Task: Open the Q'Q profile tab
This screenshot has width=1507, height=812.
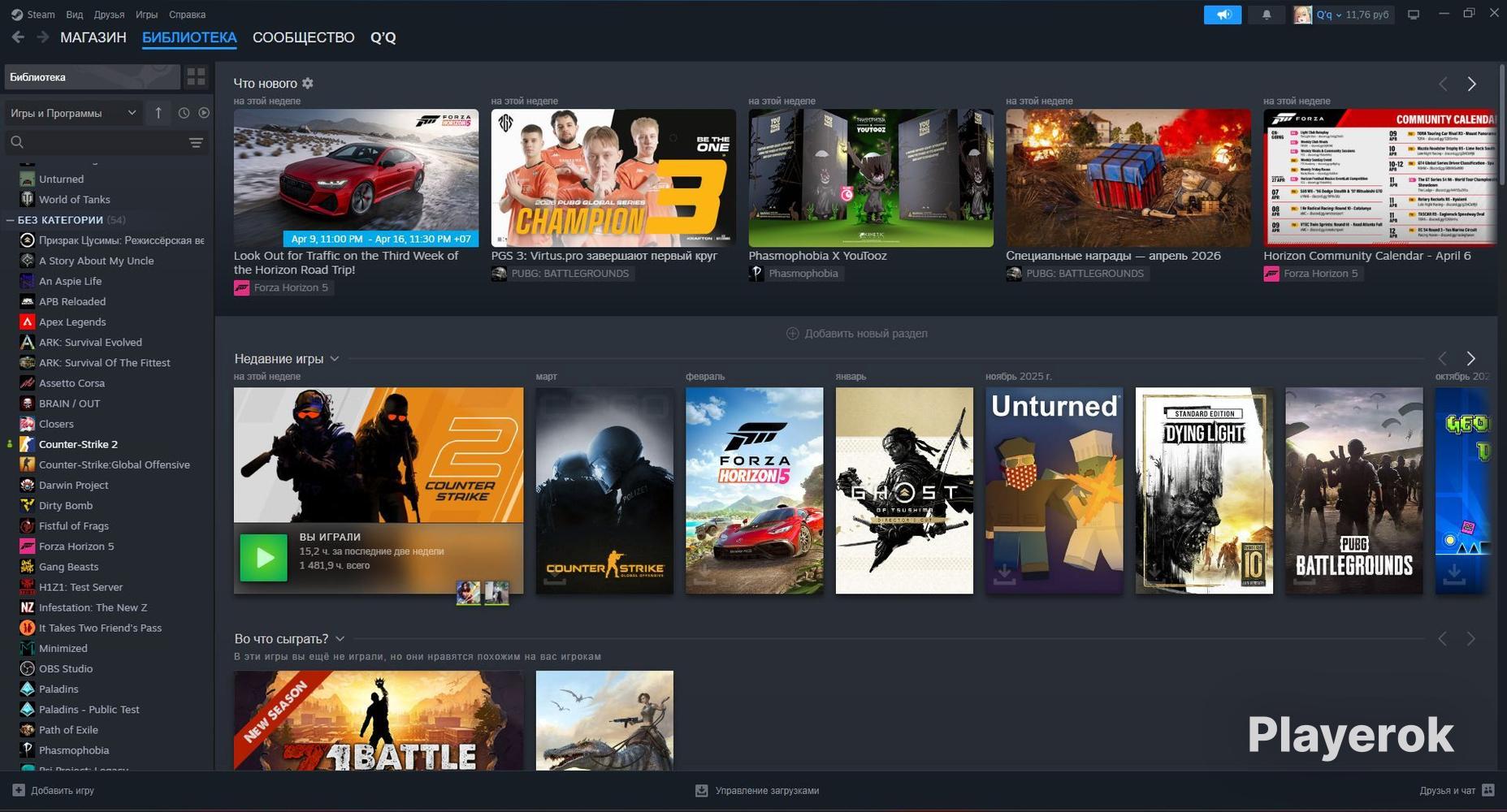Action: tap(383, 37)
